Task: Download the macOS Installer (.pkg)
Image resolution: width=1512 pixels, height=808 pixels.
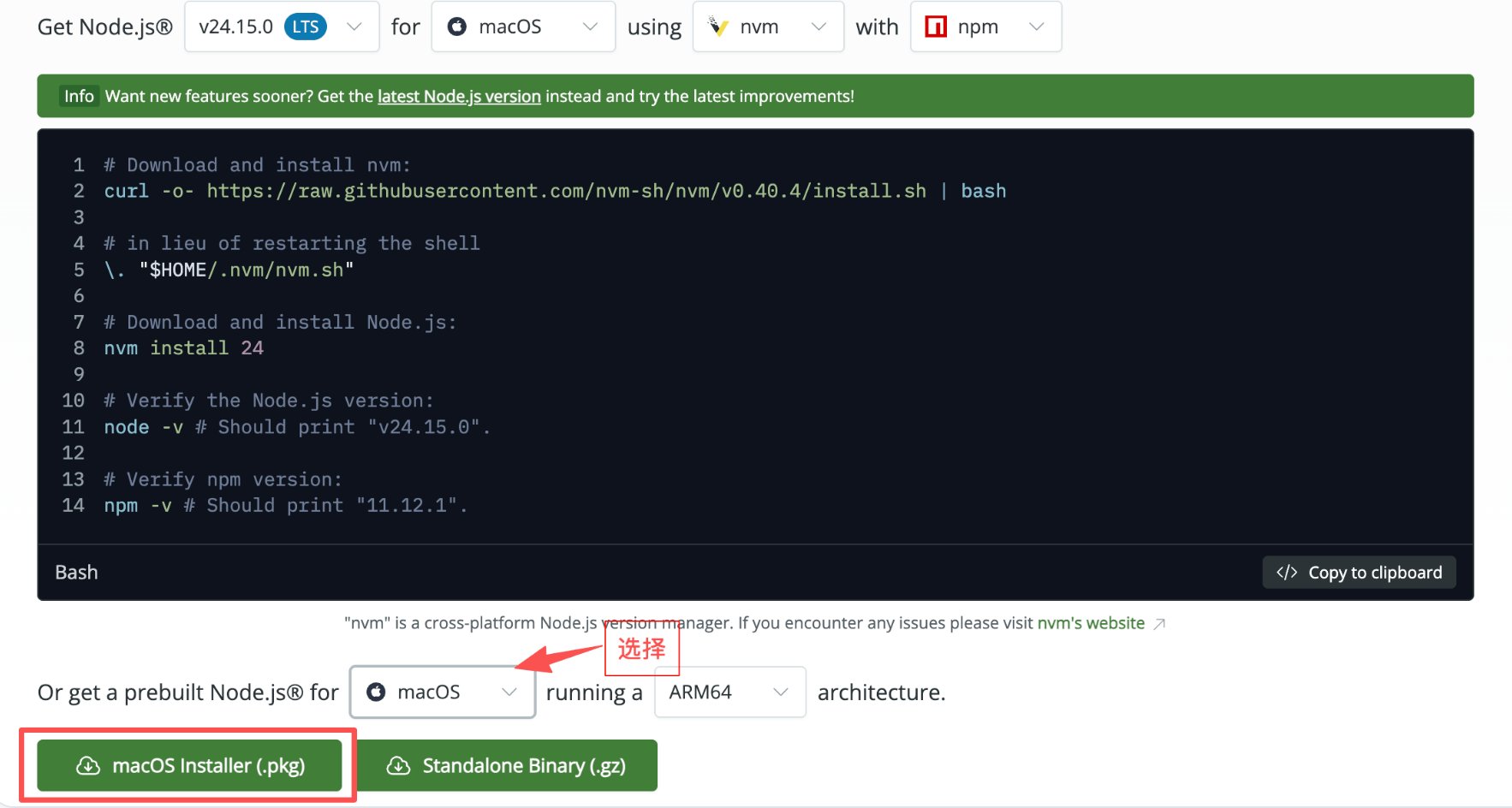Action: [189, 765]
